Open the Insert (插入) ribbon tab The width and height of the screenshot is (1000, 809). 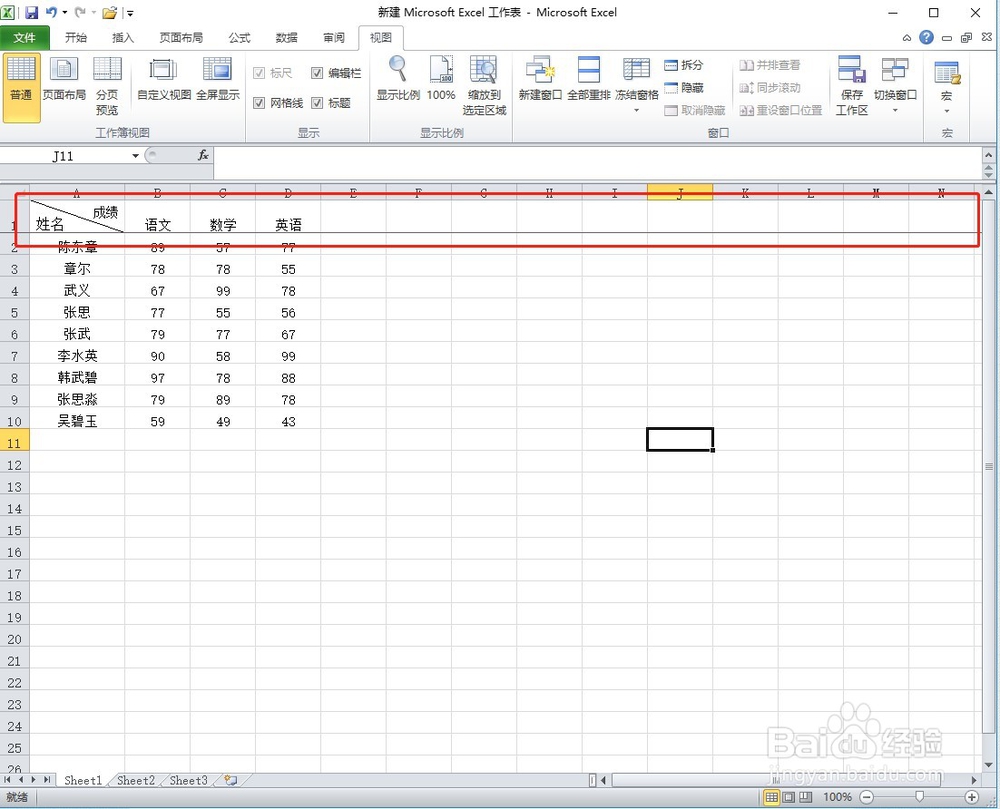coord(123,38)
